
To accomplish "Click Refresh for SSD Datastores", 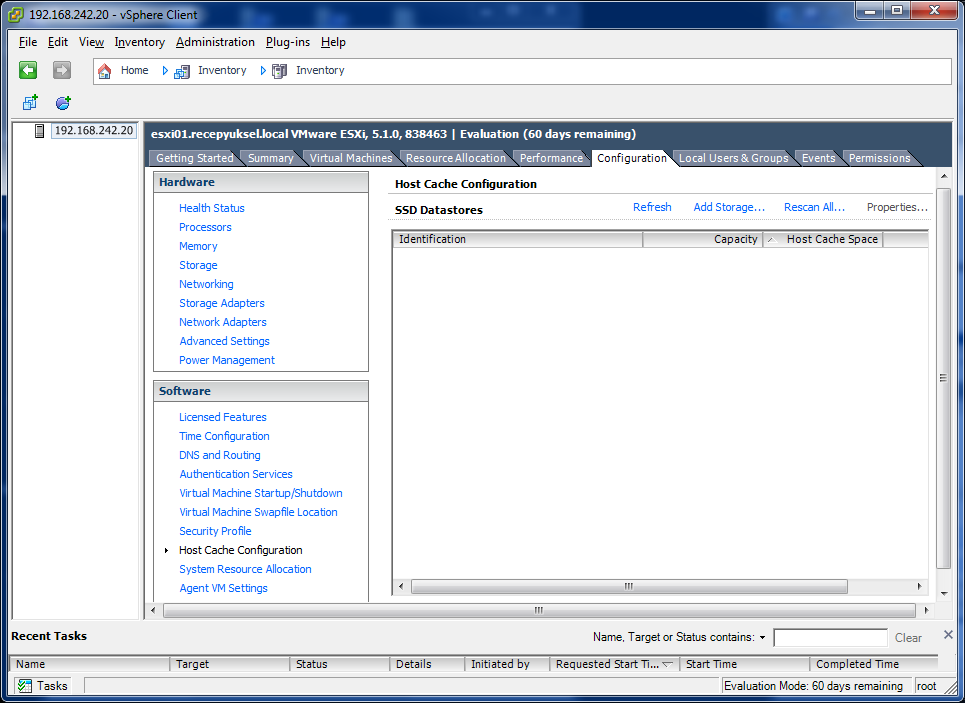I will point(652,207).
